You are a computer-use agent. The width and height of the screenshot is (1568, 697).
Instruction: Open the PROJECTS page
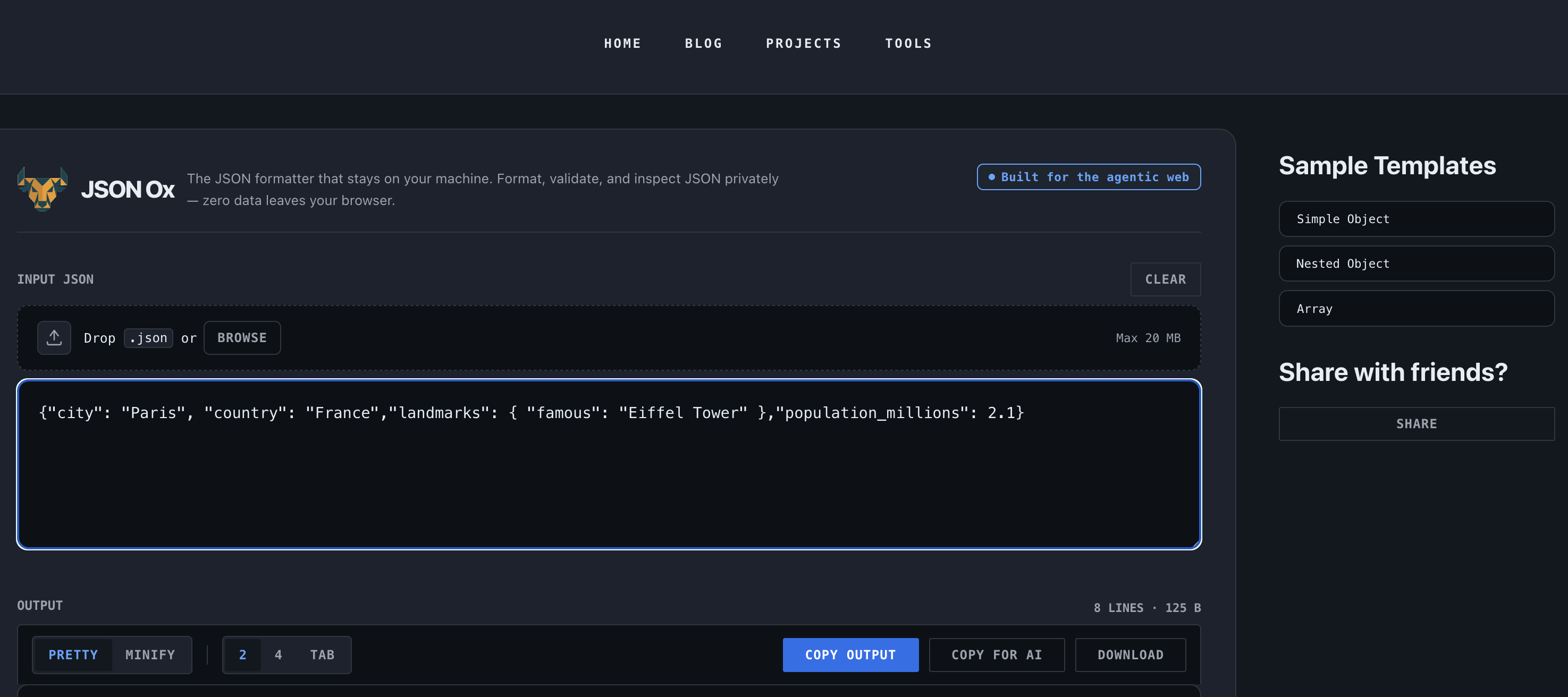tap(803, 43)
